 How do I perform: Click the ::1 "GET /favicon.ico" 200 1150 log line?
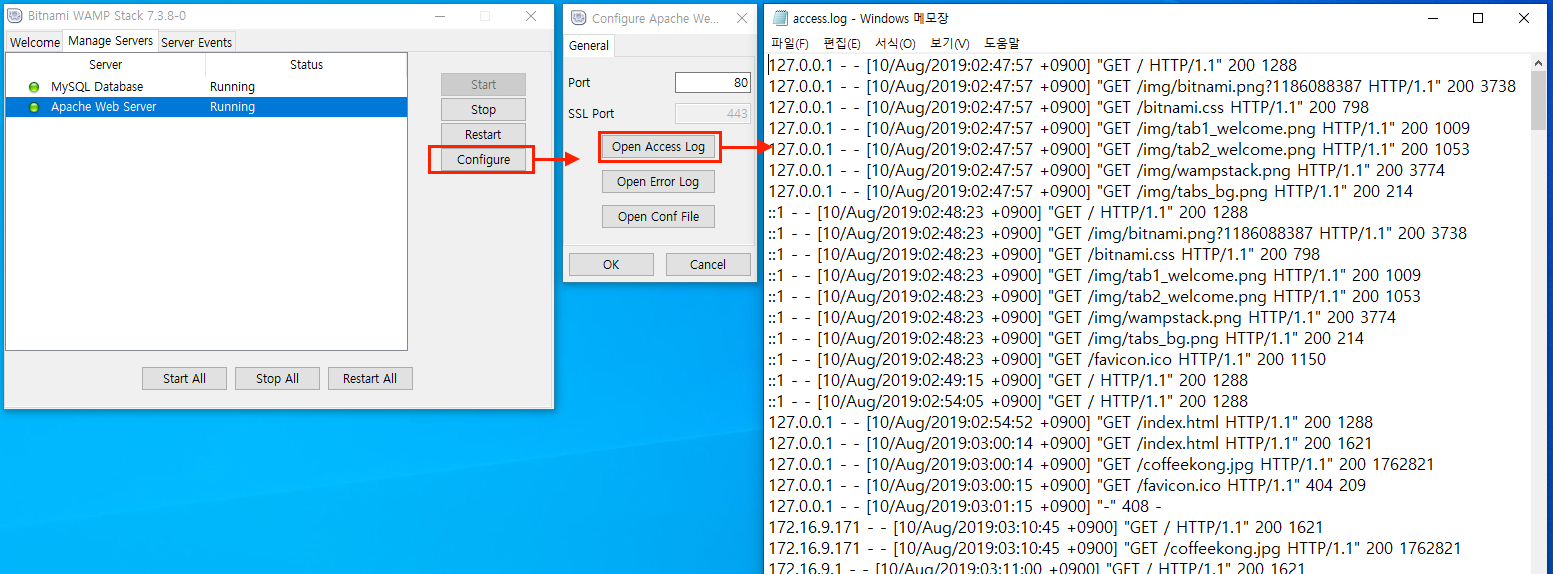pyautogui.click(x=1047, y=359)
